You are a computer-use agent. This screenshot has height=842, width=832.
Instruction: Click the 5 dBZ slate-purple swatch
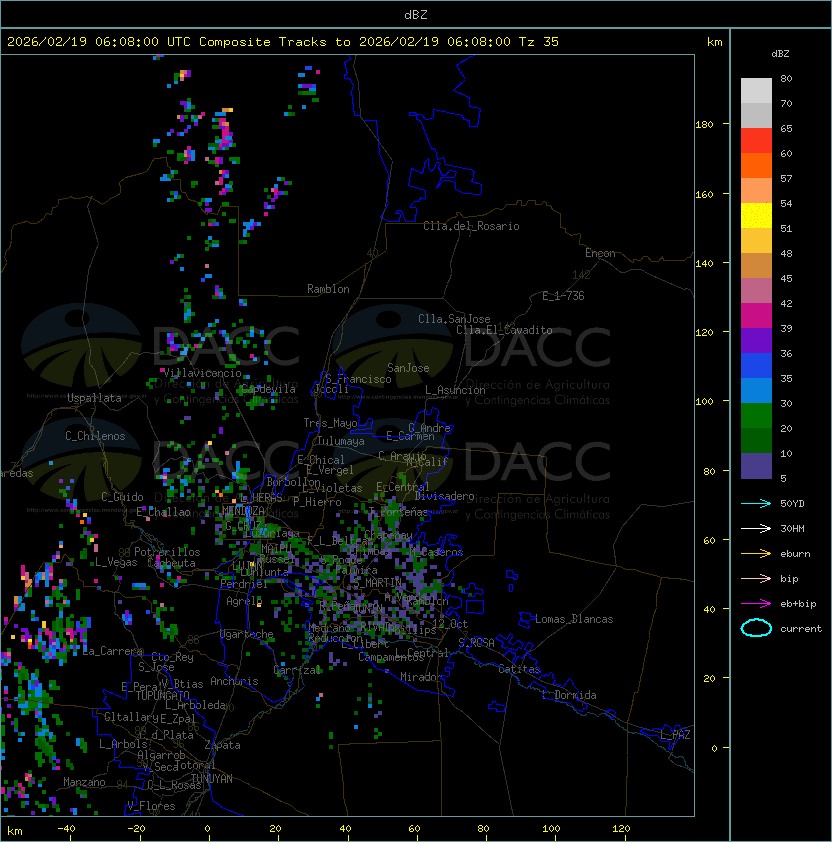tap(756, 466)
